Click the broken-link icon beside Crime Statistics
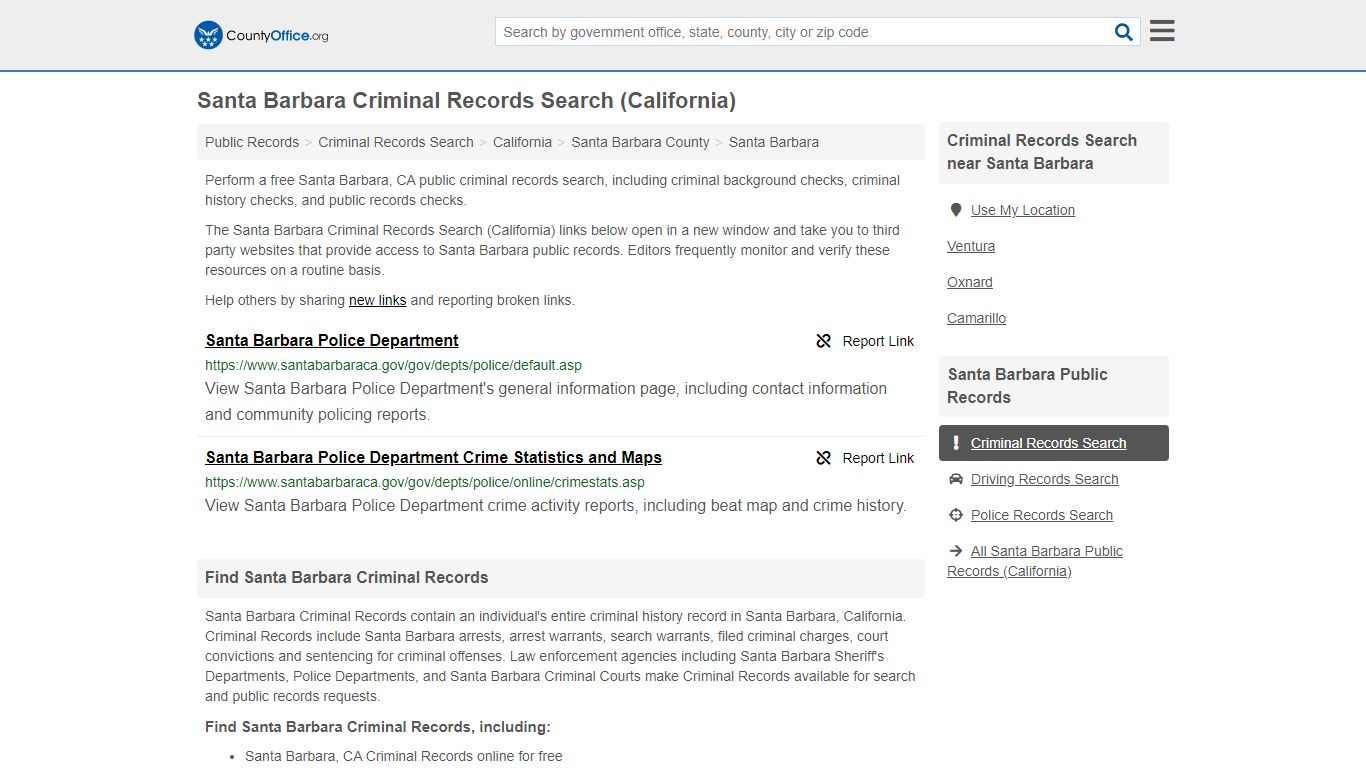Screen dimensions: 1366x768 (x=823, y=458)
